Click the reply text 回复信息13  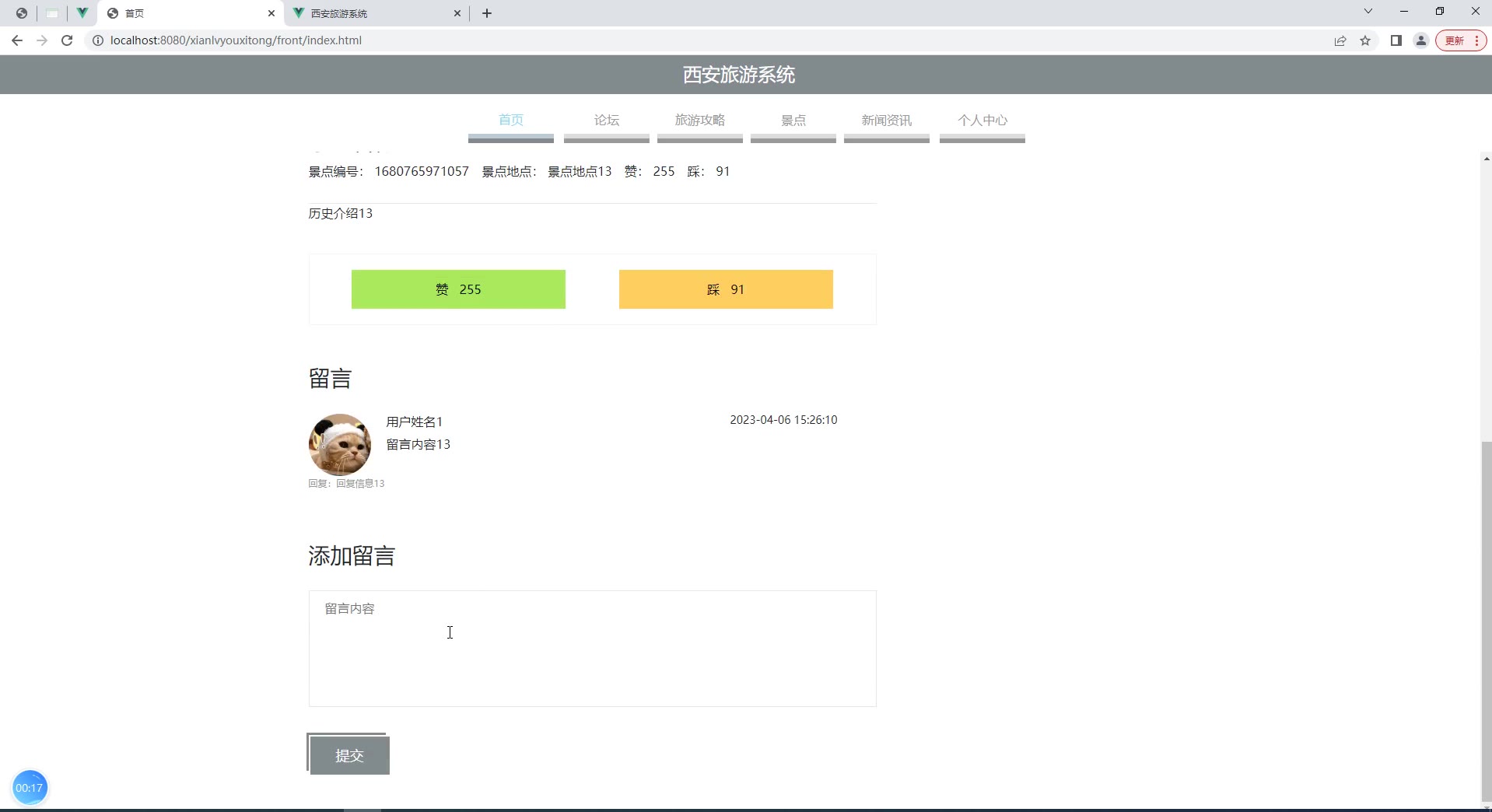pyautogui.click(x=360, y=483)
